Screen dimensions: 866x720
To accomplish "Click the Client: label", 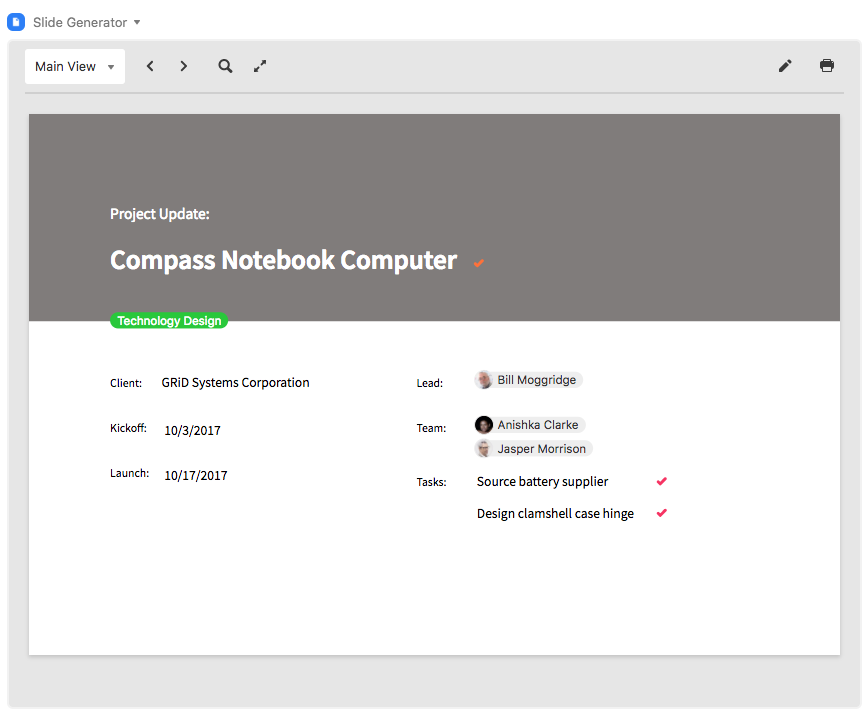I will tap(126, 383).
